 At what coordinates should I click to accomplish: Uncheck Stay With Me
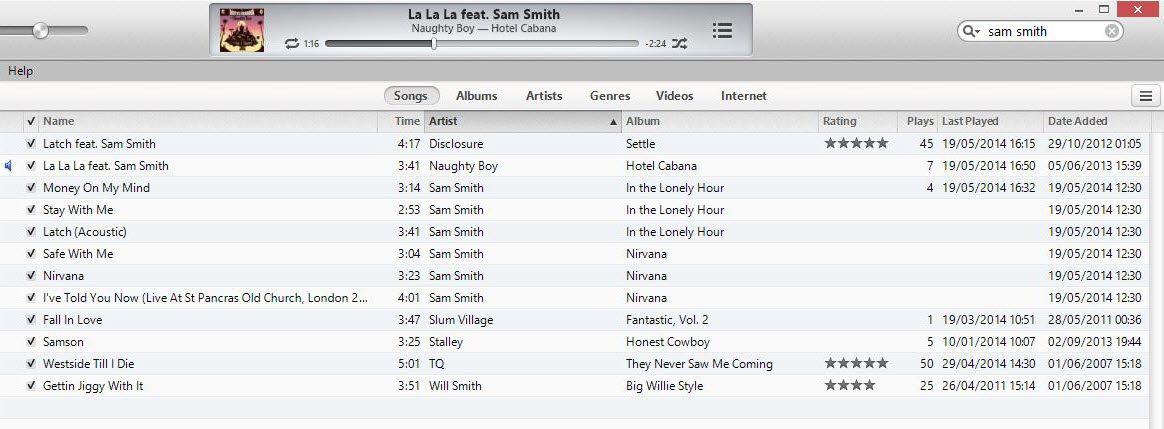[30, 210]
